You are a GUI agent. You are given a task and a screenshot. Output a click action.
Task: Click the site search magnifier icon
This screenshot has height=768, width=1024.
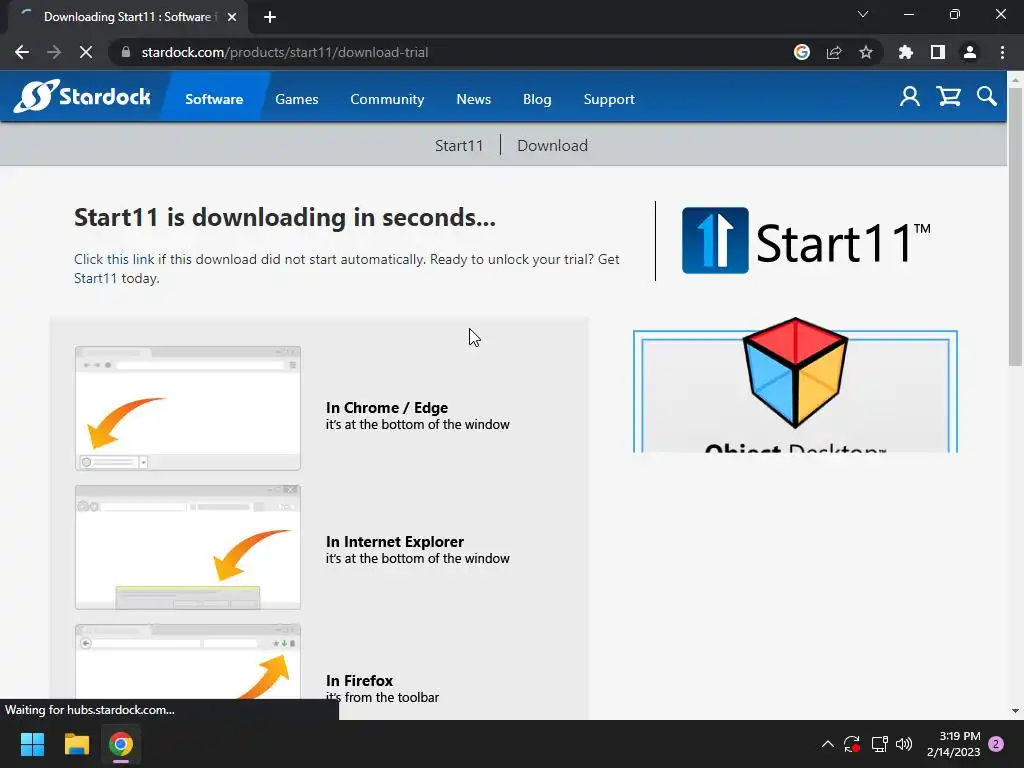(987, 97)
